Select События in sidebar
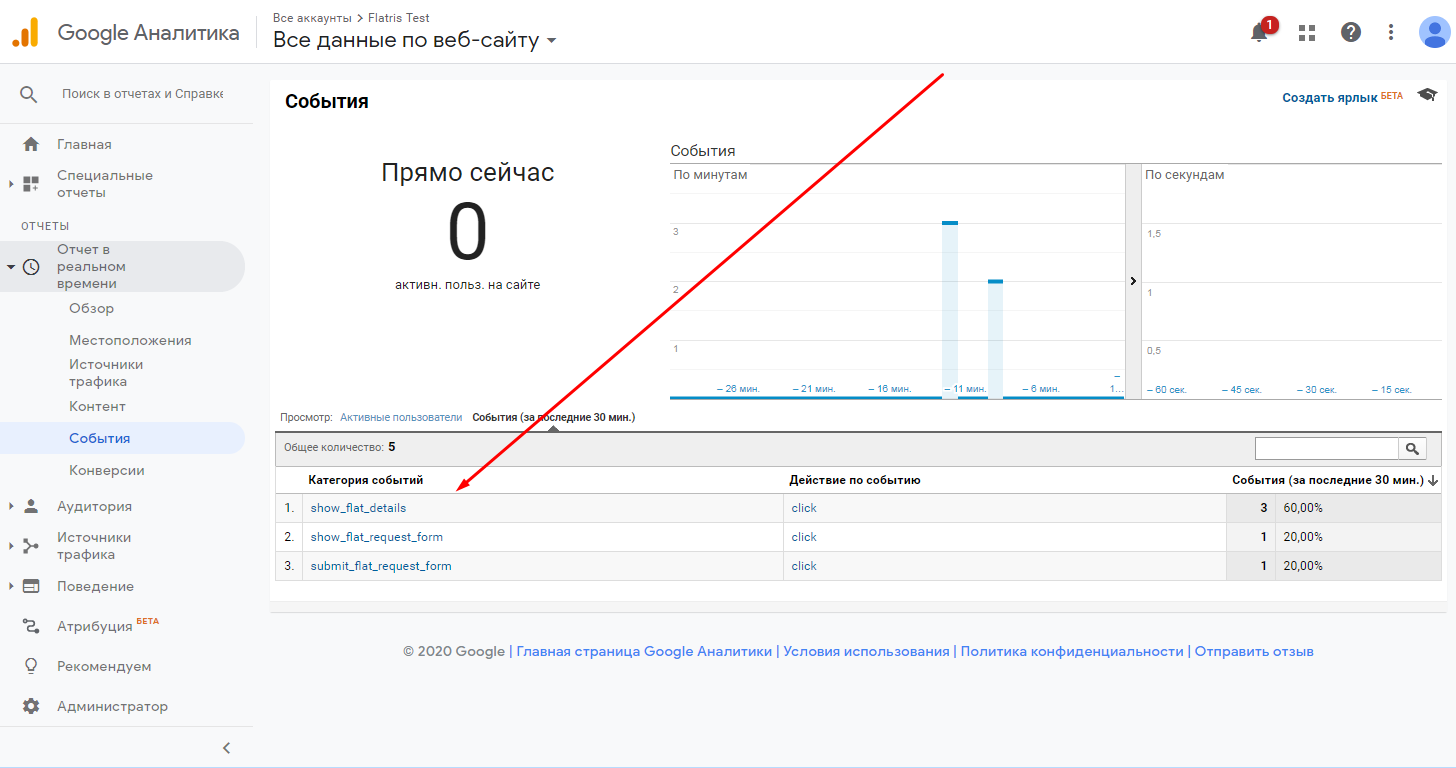The image size is (1456, 768). pyautogui.click(x=100, y=438)
